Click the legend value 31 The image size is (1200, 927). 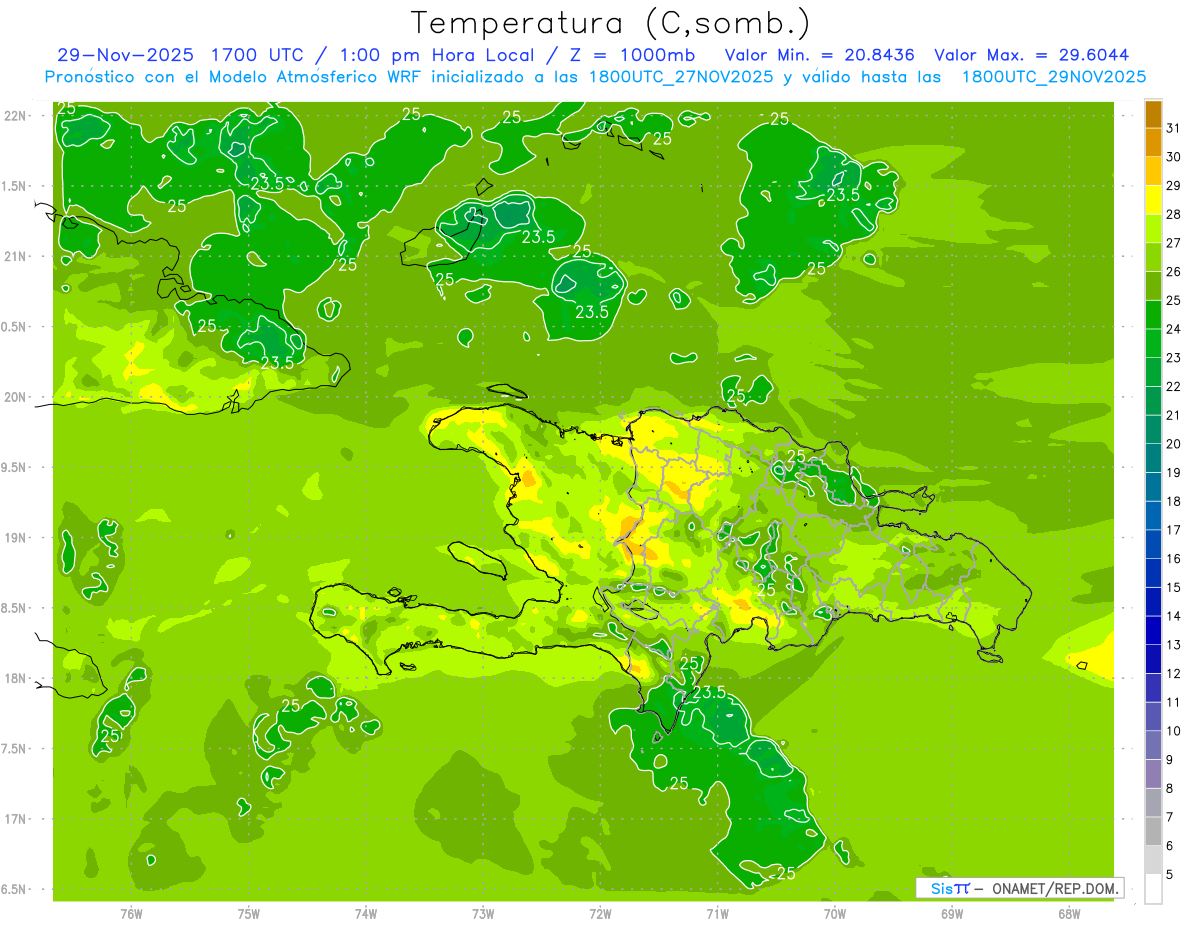point(1174,128)
